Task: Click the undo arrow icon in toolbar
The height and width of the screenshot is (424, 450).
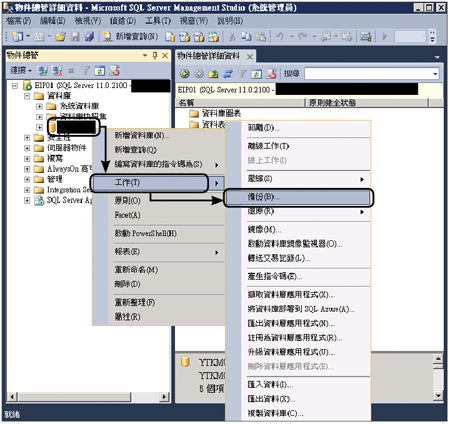Action: click(280, 36)
